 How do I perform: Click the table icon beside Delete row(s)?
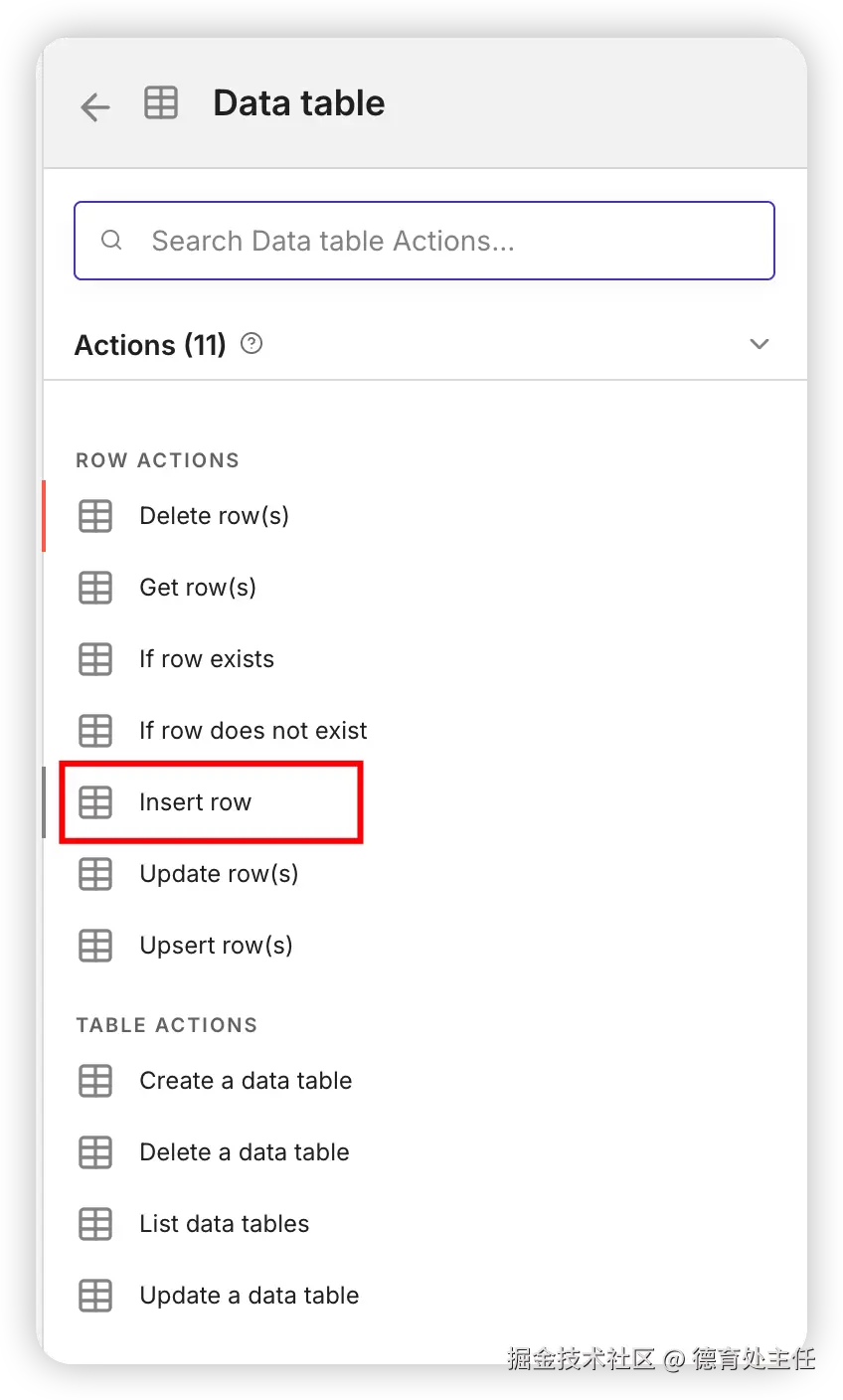tap(95, 516)
